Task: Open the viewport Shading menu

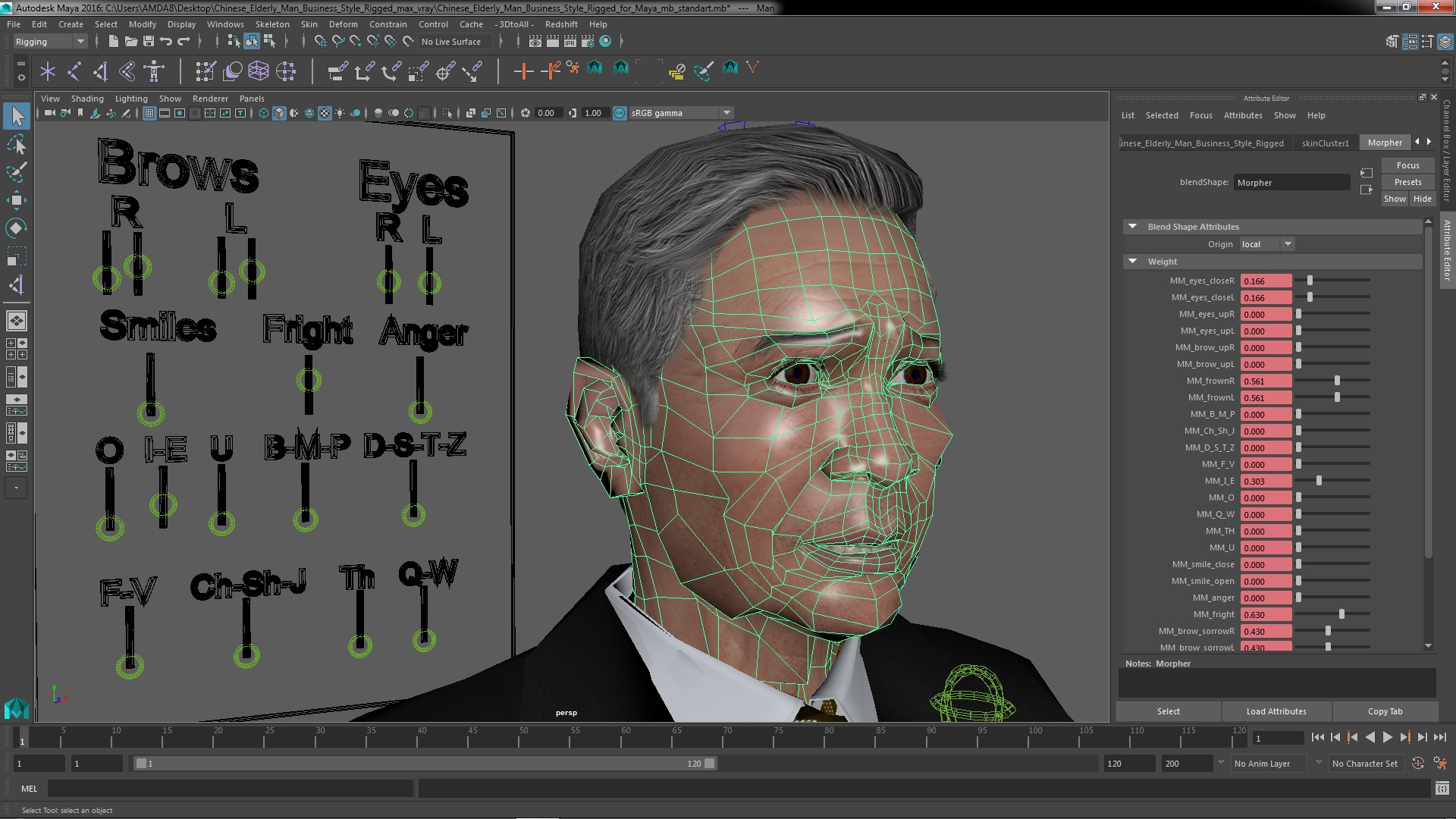Action: tap(87, 99)
